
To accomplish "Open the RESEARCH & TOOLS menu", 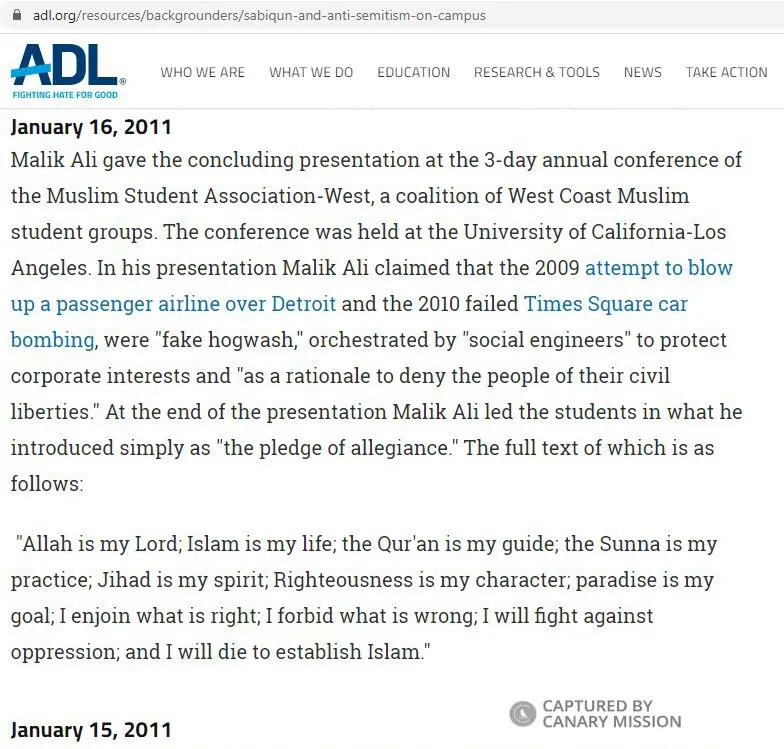I will pyautogui.click(x=536, y=72).
